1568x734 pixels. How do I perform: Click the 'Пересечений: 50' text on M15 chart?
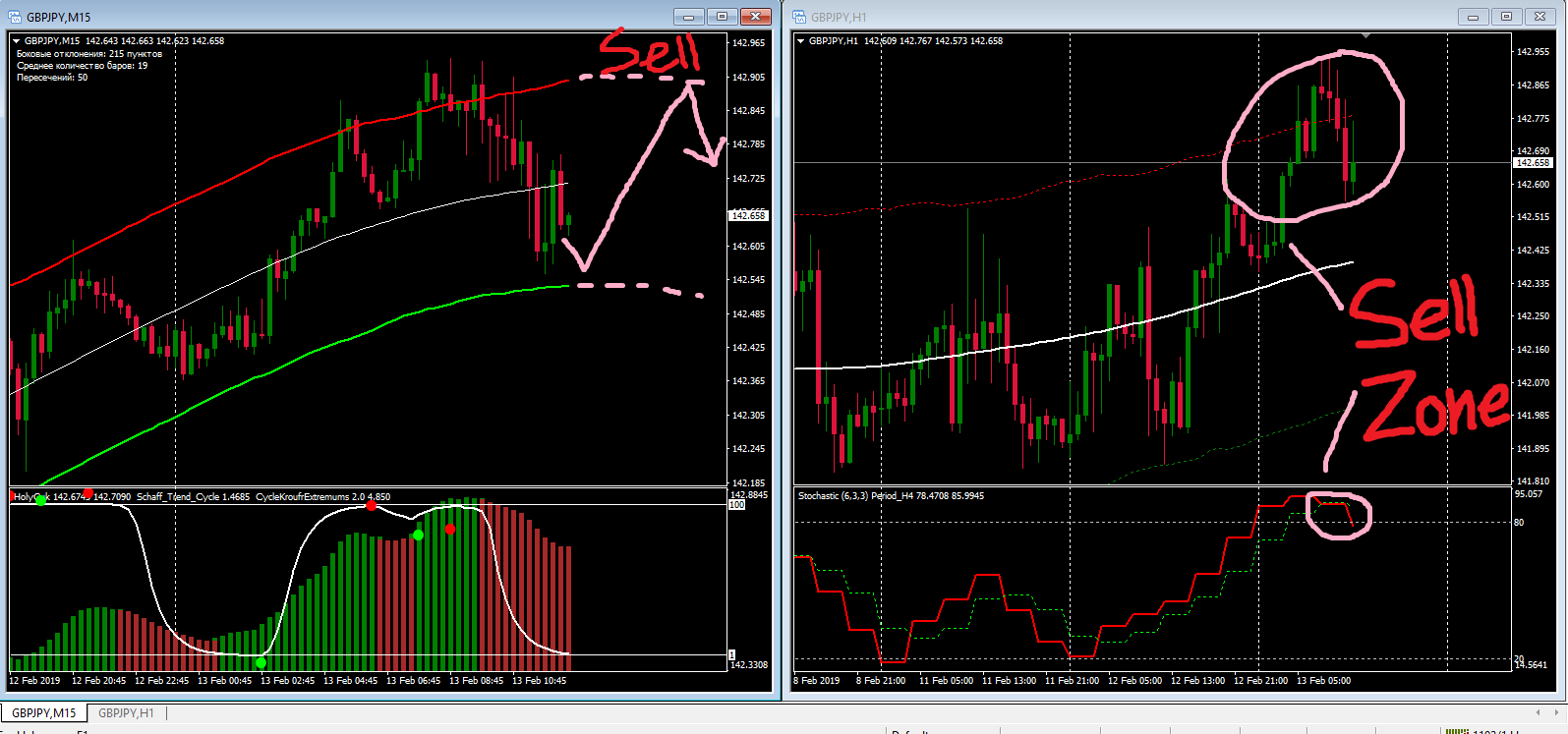click(52, 78)
